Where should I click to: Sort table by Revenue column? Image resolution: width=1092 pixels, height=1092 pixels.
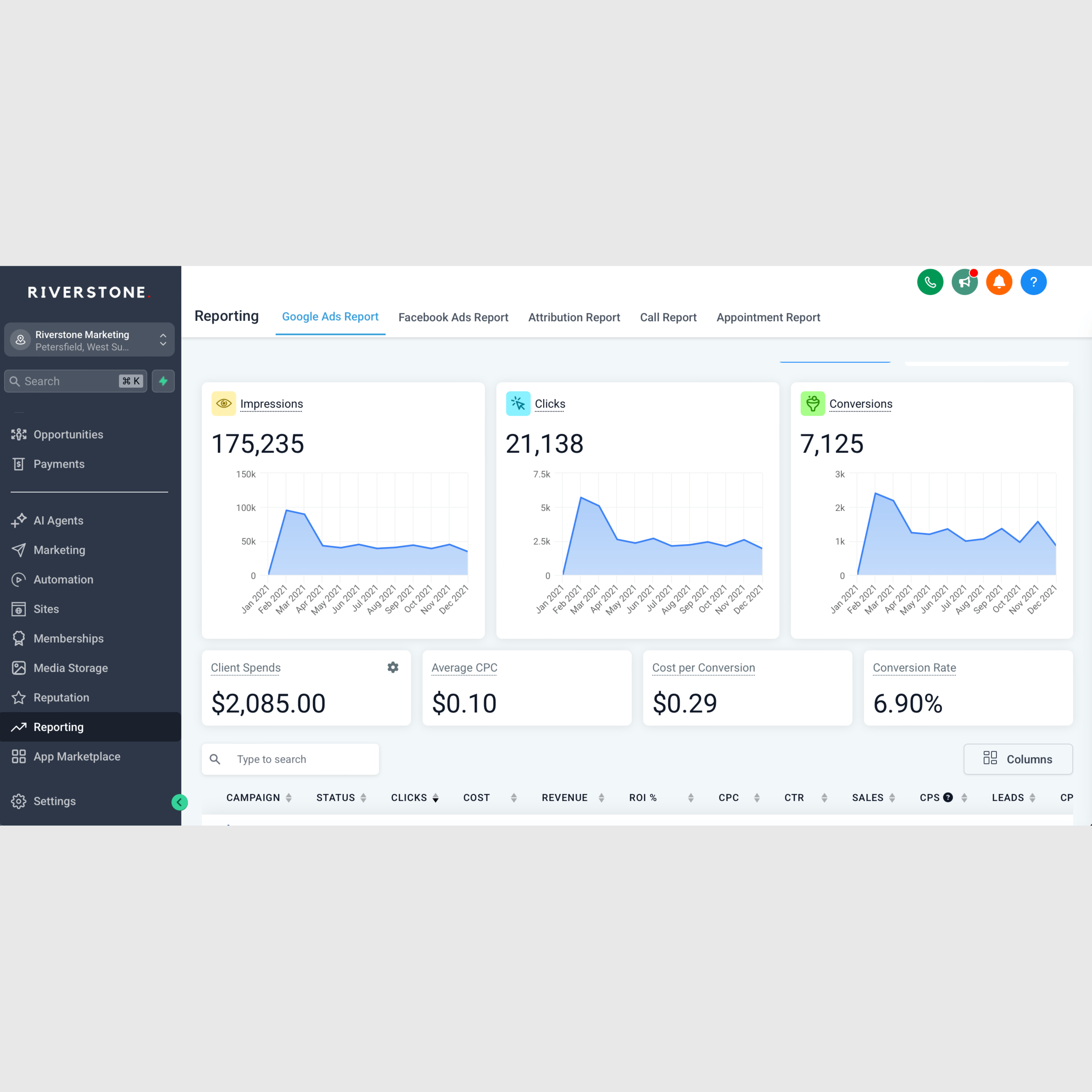pyautogui.click(x=601, y=798)
